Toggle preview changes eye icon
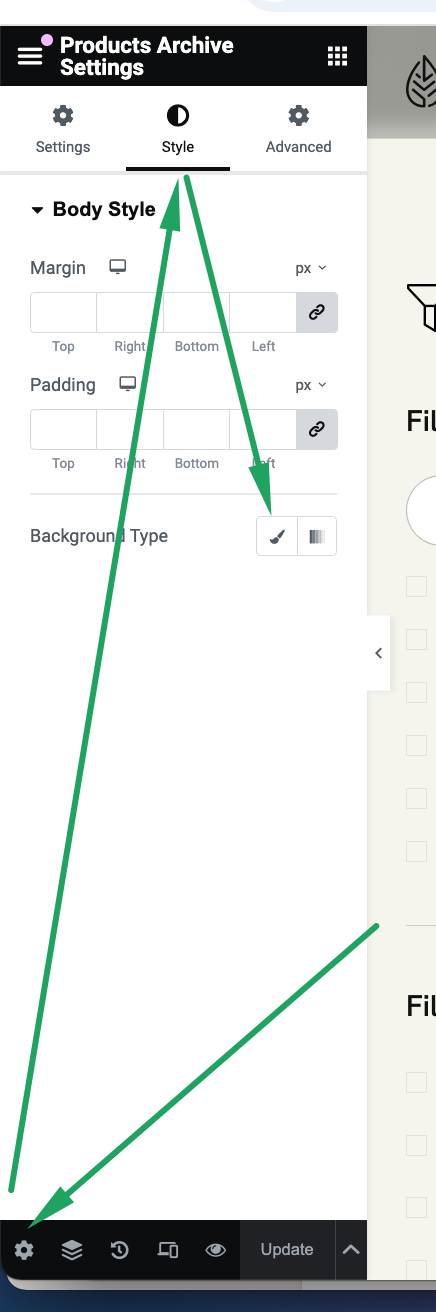 pos(215,1250)
